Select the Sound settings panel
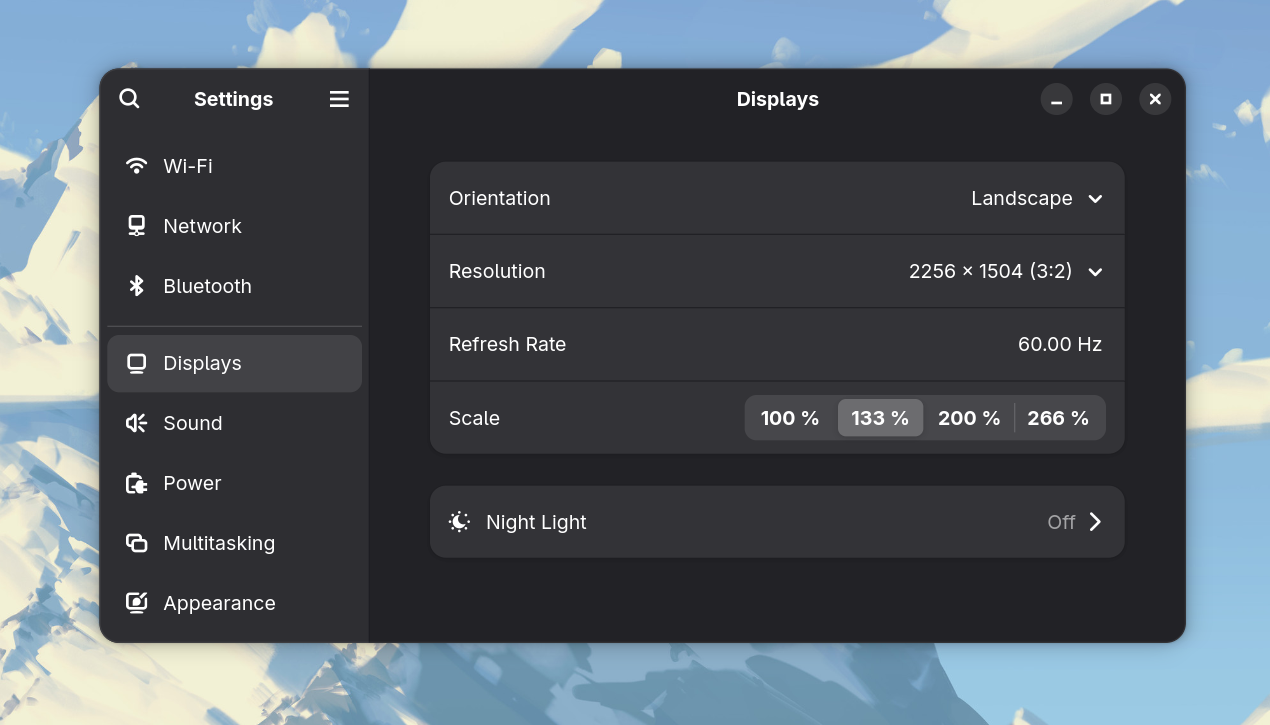 pyautogui.click(x=235, y=423)
